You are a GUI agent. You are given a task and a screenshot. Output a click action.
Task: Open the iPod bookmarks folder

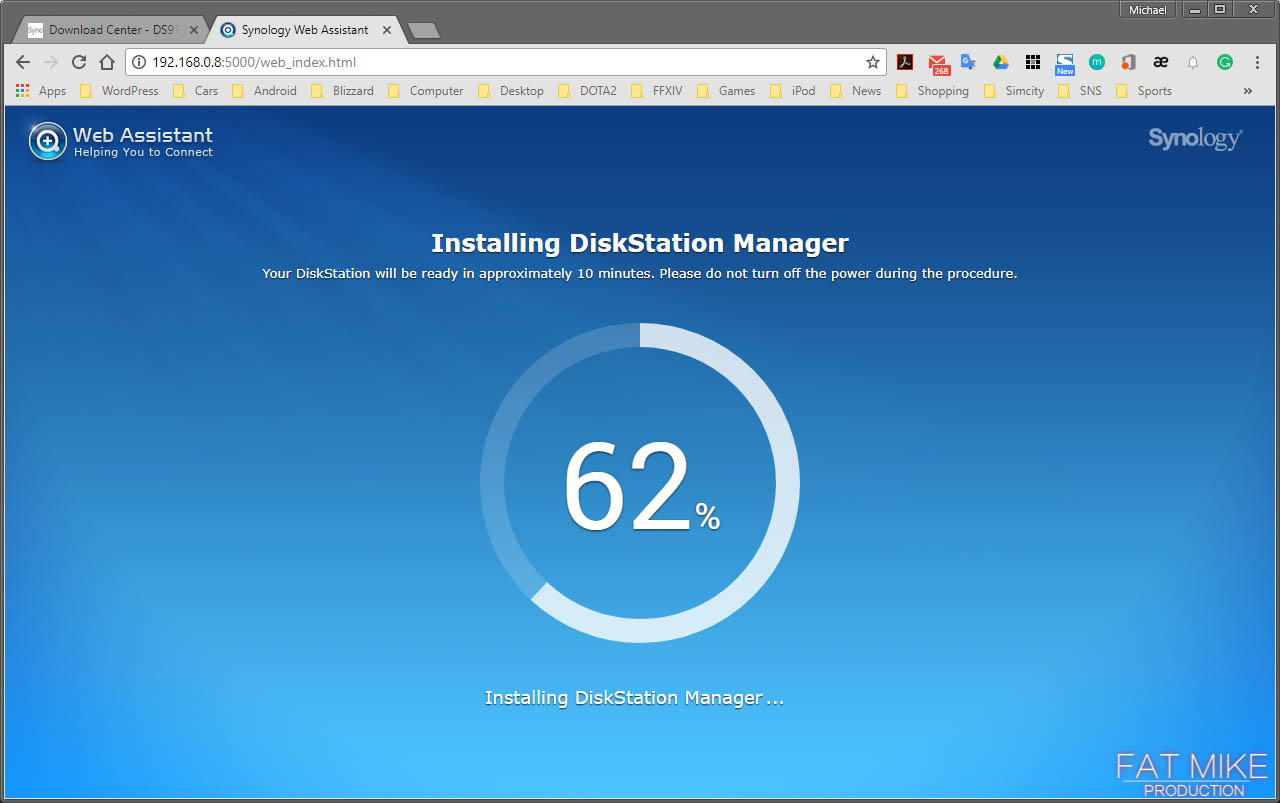(792, 91)
